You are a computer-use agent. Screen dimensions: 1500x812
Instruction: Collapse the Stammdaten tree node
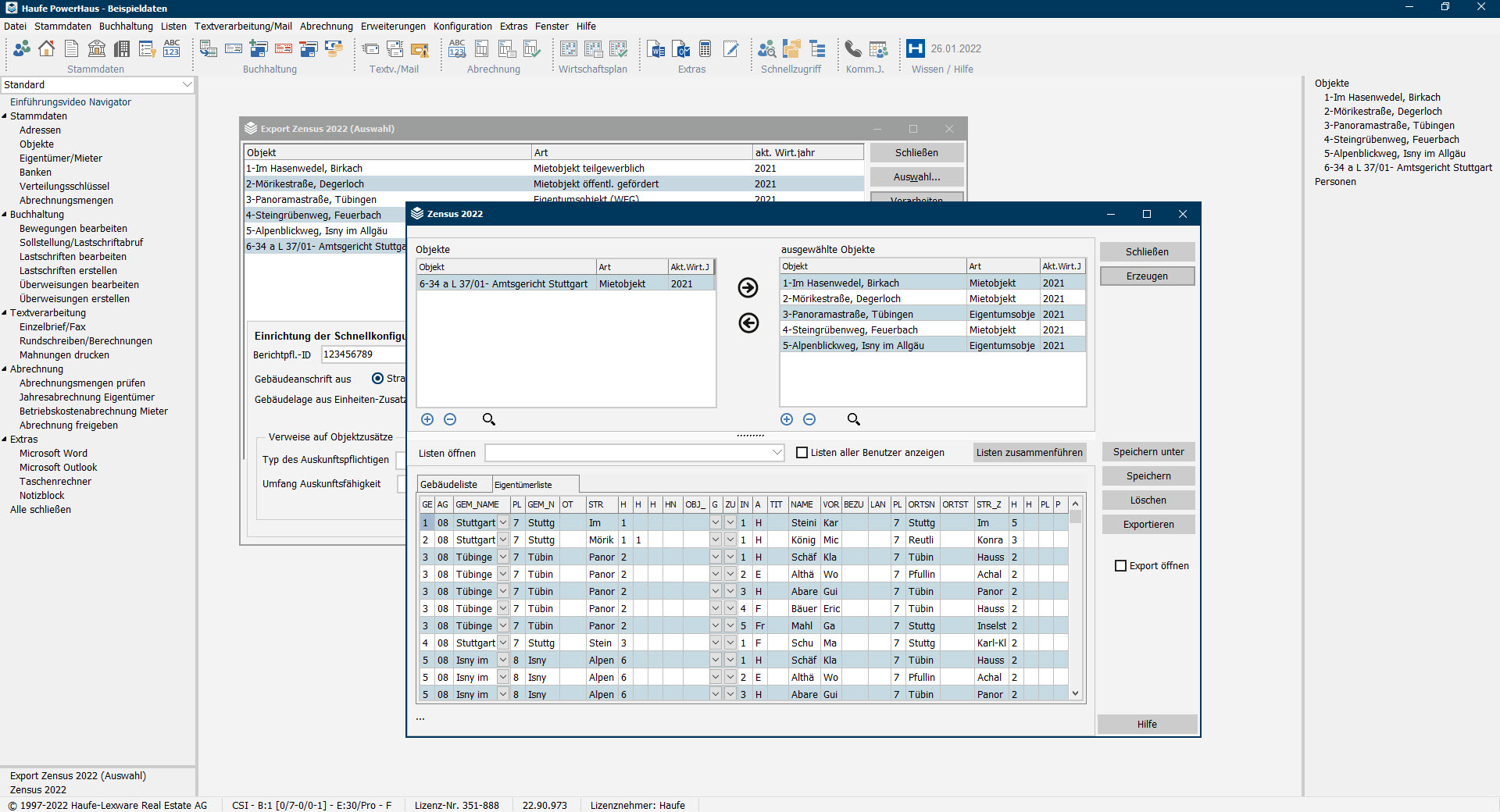click(x=5, y=116)
